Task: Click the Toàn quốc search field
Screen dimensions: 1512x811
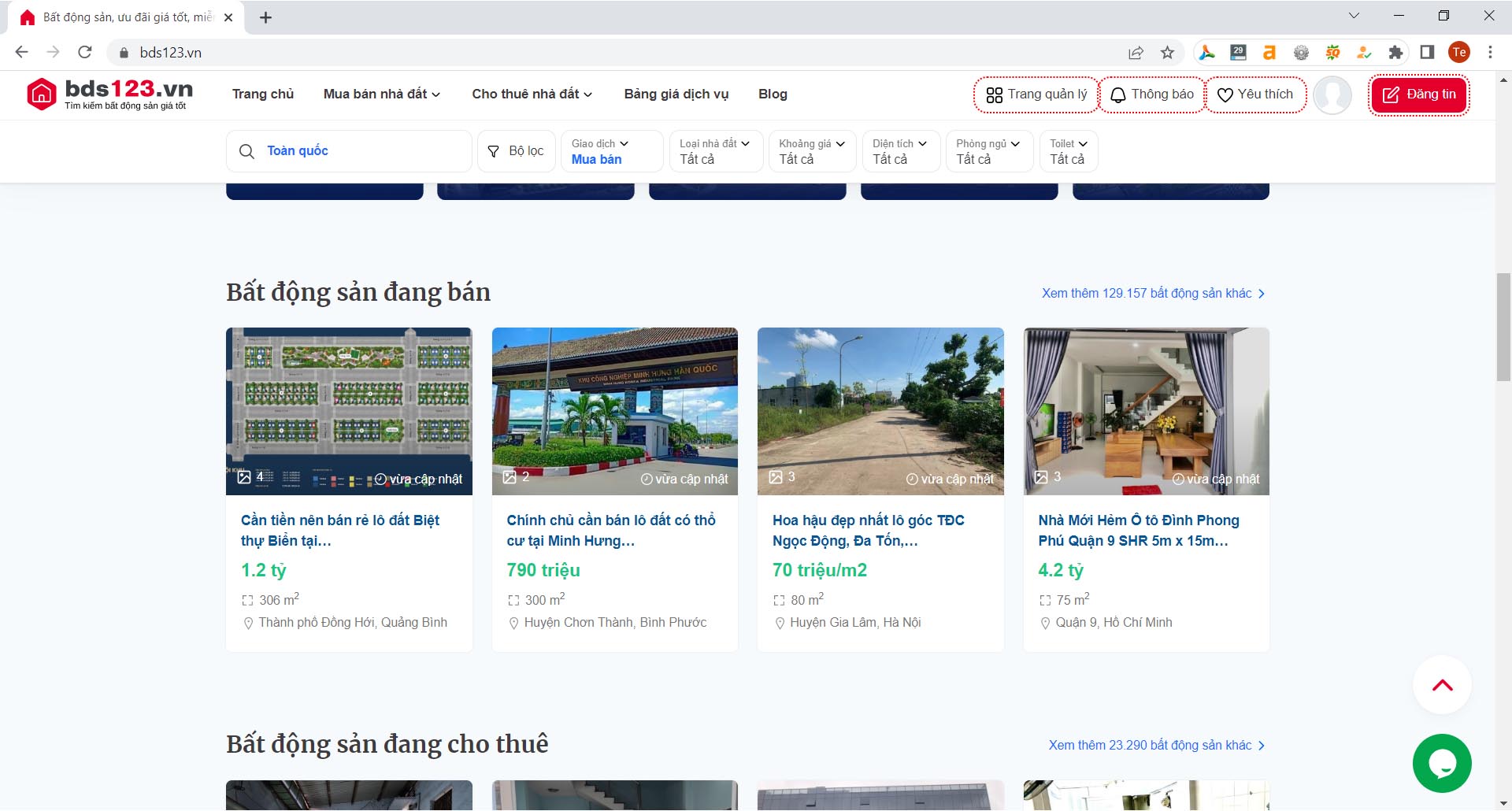Action: [x=349, y=151]
